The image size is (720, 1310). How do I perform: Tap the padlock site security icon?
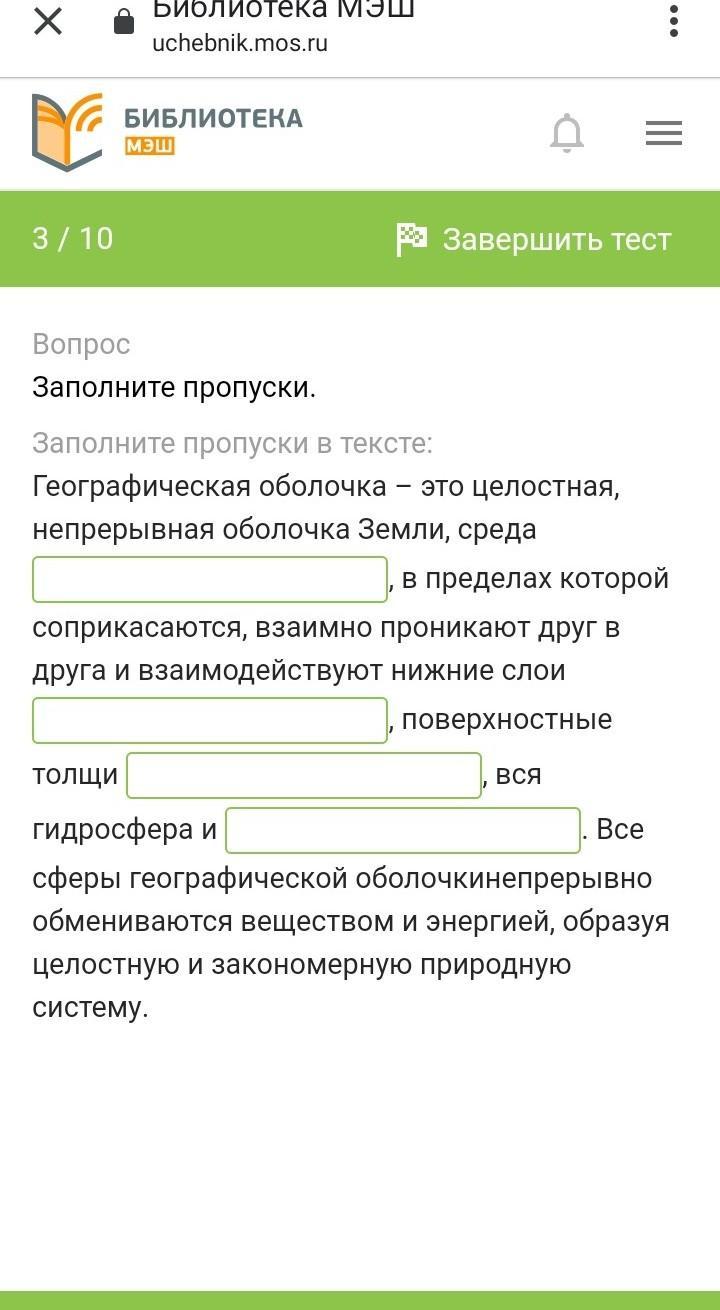[124, 21]
